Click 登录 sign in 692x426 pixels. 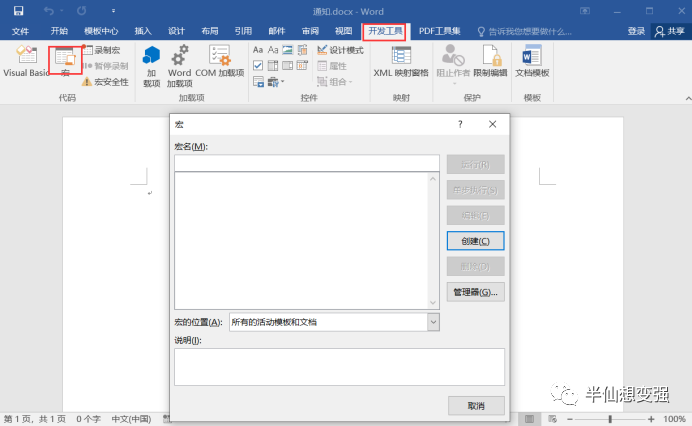(636, 31)
